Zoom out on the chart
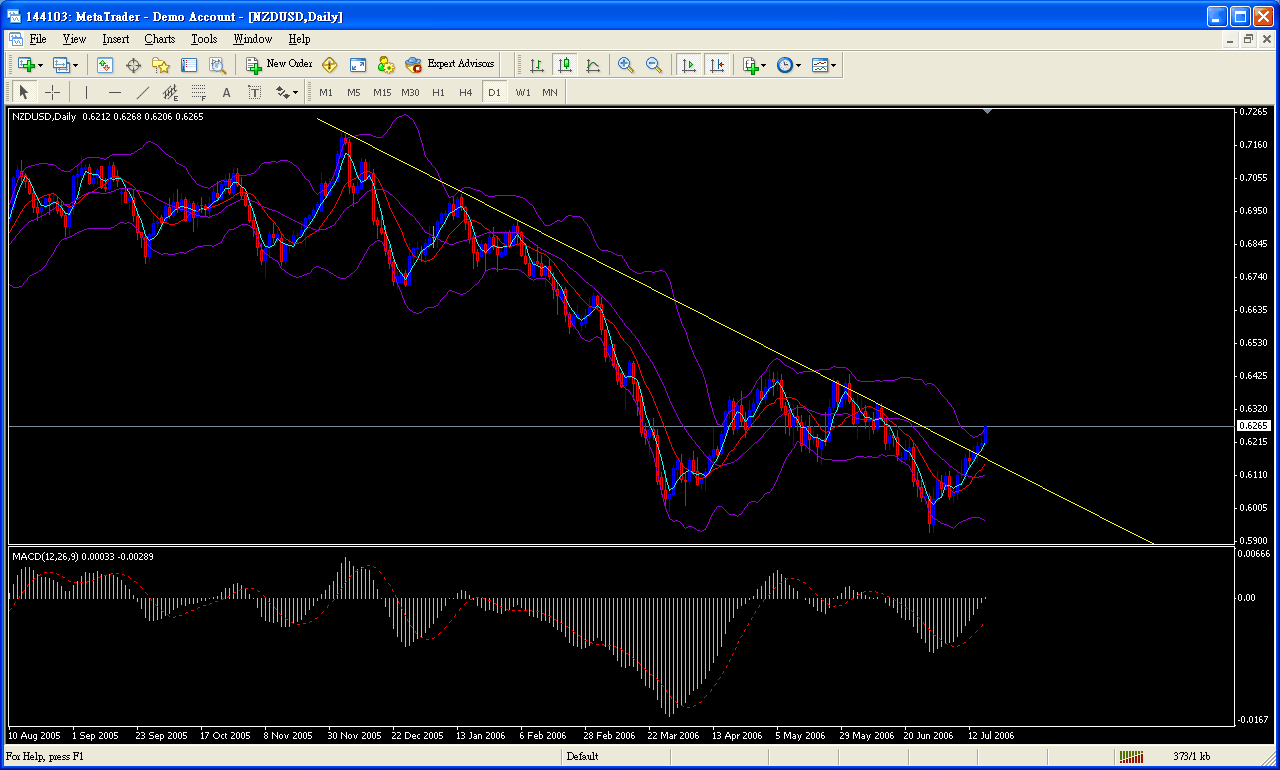 654,65
